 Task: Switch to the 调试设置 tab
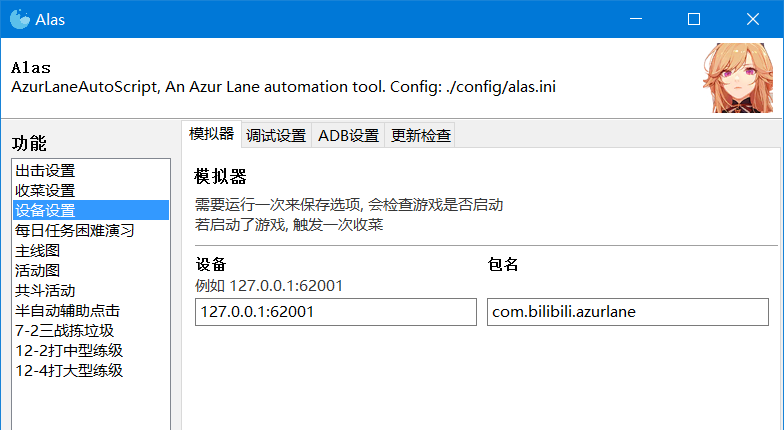pos(276,136)
